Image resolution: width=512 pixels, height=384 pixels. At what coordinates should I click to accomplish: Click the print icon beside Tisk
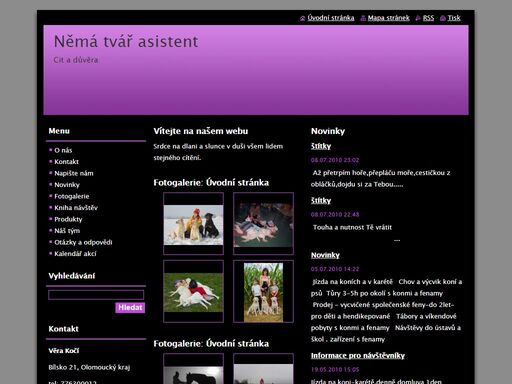click(x=443, y=18)
